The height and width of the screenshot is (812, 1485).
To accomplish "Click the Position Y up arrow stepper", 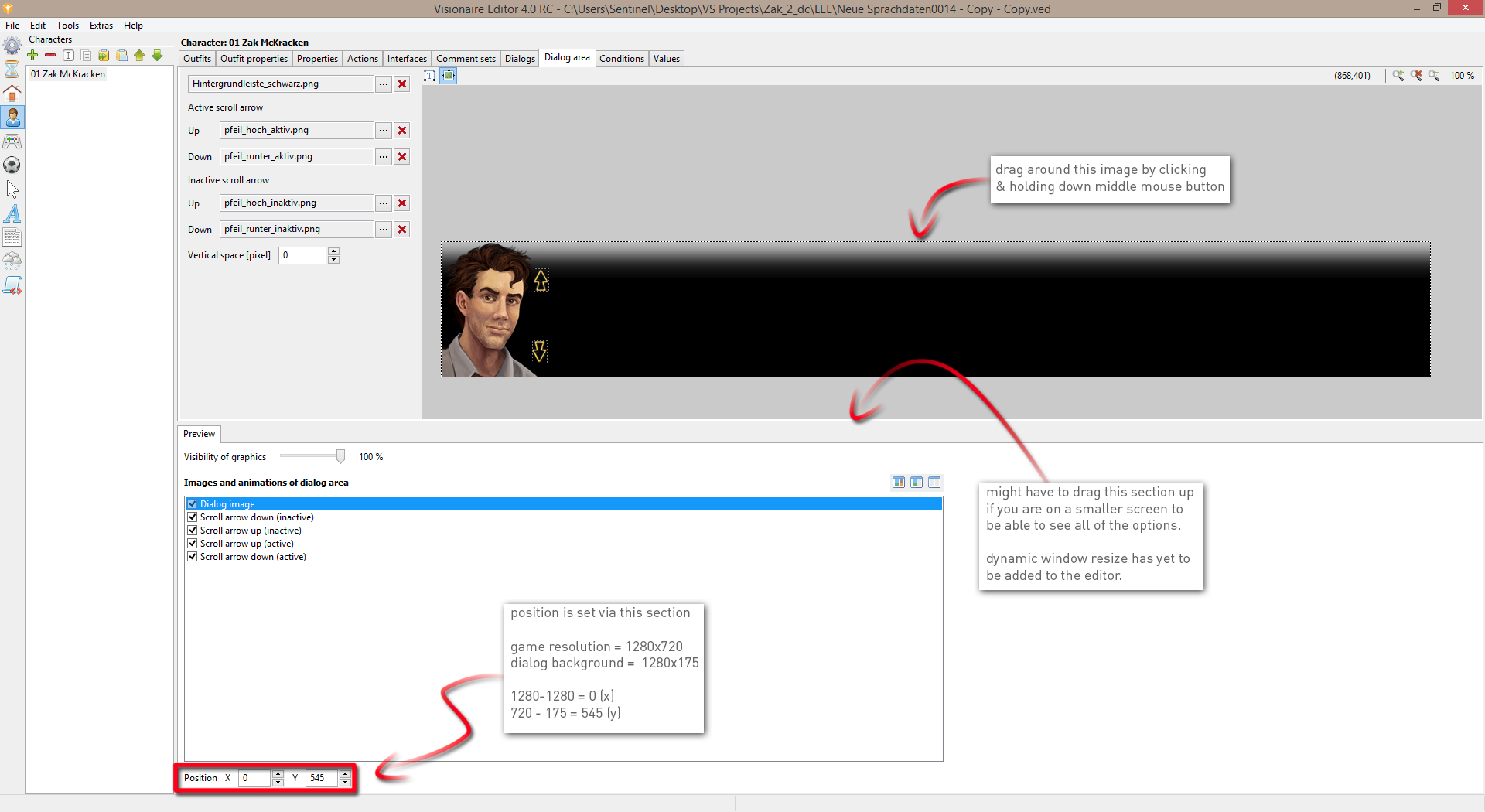I will click(345, 774).
